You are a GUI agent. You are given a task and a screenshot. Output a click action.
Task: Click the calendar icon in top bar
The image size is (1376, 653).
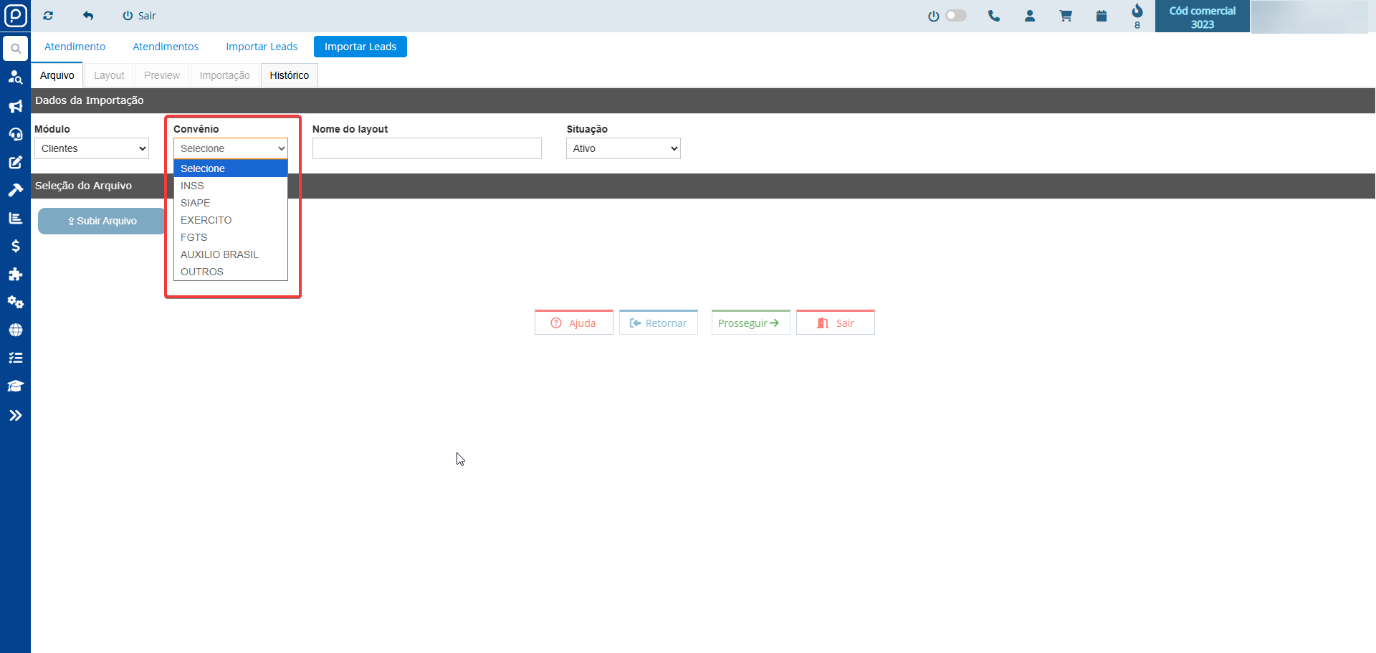(1101, 16)
